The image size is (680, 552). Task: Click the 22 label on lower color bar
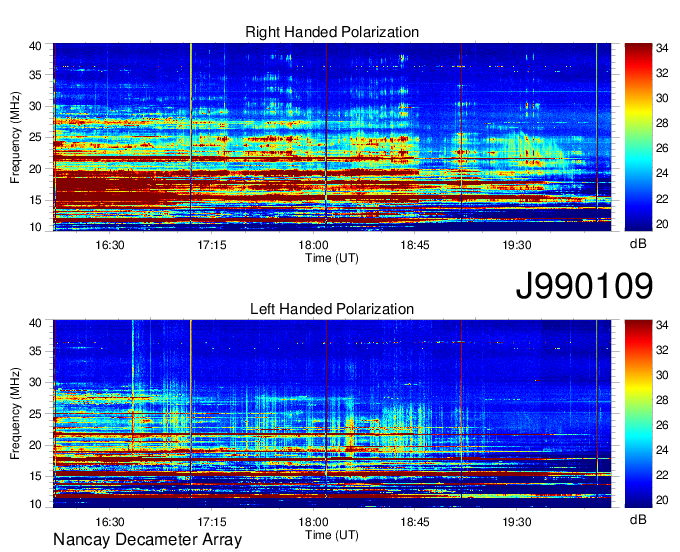[x=662, y=476]
